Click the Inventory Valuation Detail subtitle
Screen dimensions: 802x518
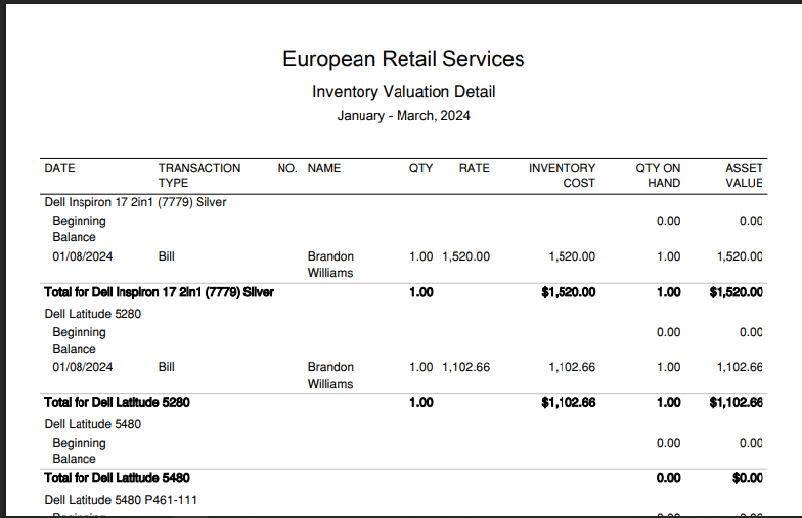(x=403, y=92)
